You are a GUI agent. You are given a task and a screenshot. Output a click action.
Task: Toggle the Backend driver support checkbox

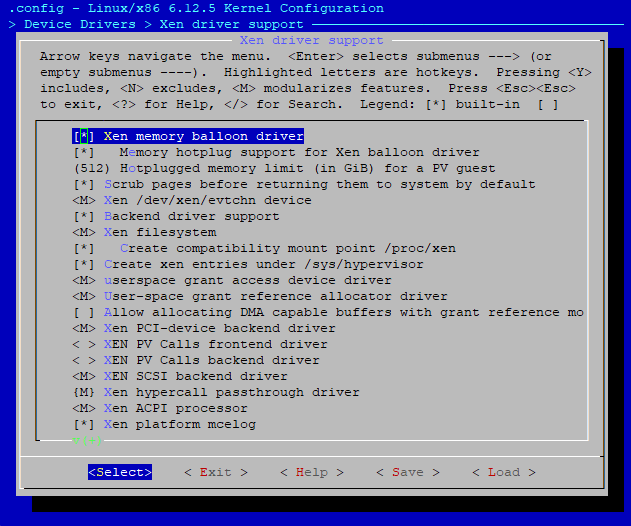coord(84,217)
